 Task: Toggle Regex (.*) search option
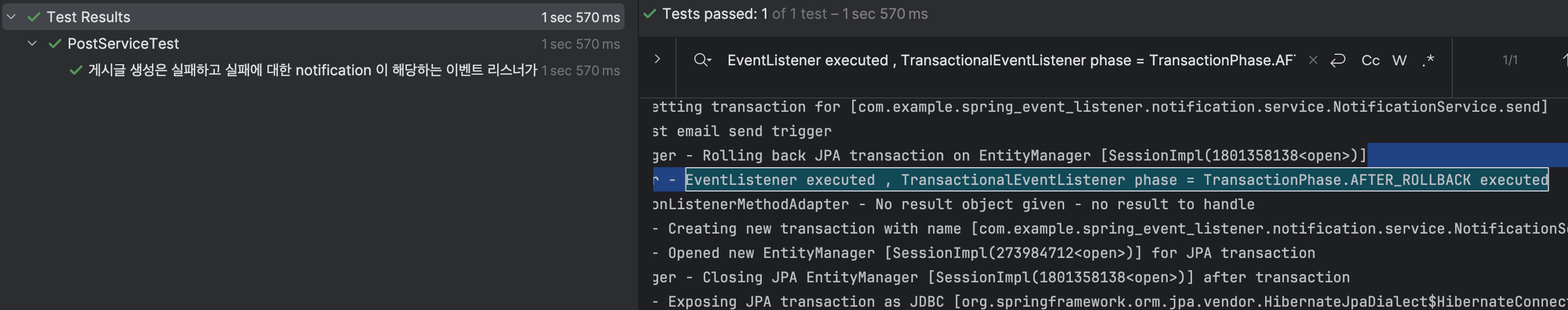coord(1428,60)
